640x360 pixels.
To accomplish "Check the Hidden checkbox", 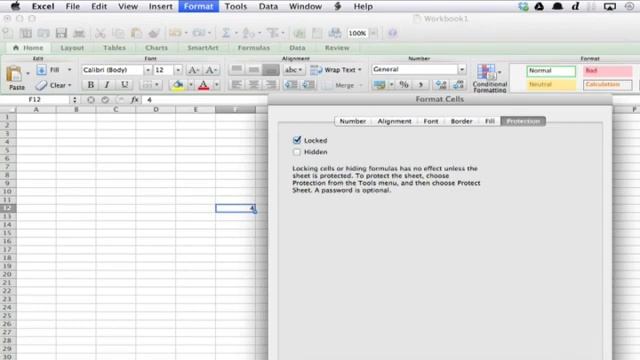I will point(297,152).
